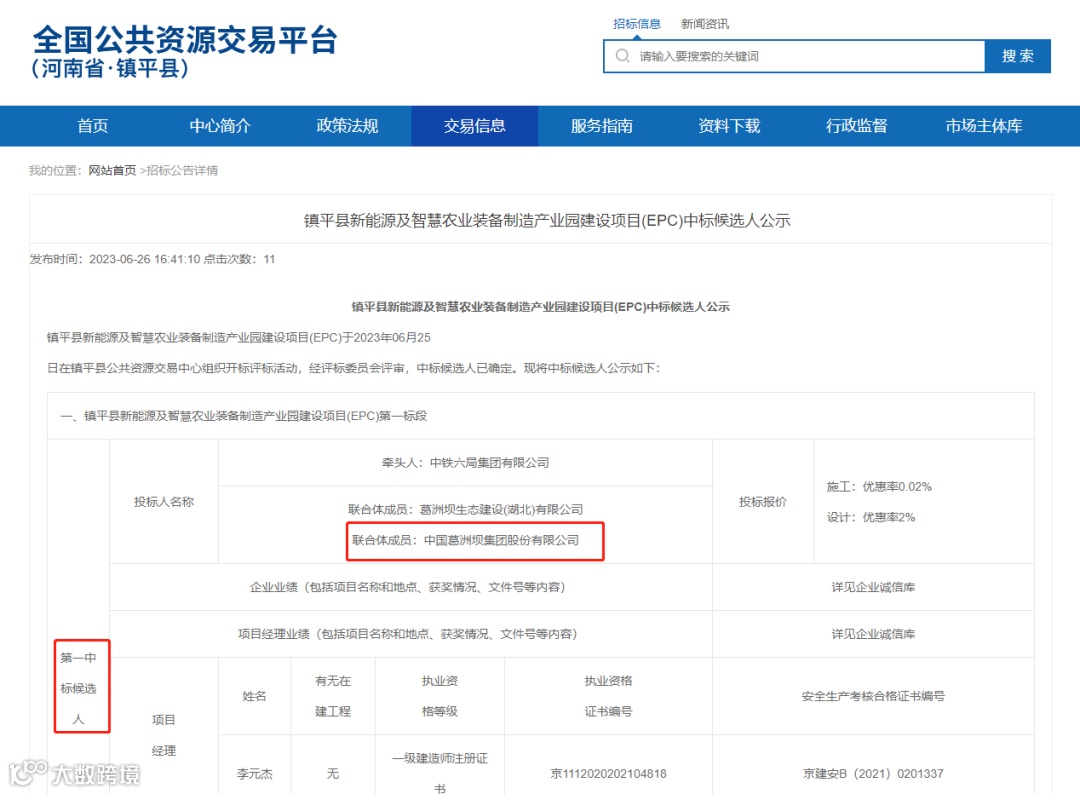Viewport: 1080px width, 794px height.
Task: Click 详见企业诚信库 in the 项目经理业绩 row
Action: (873, 634)
